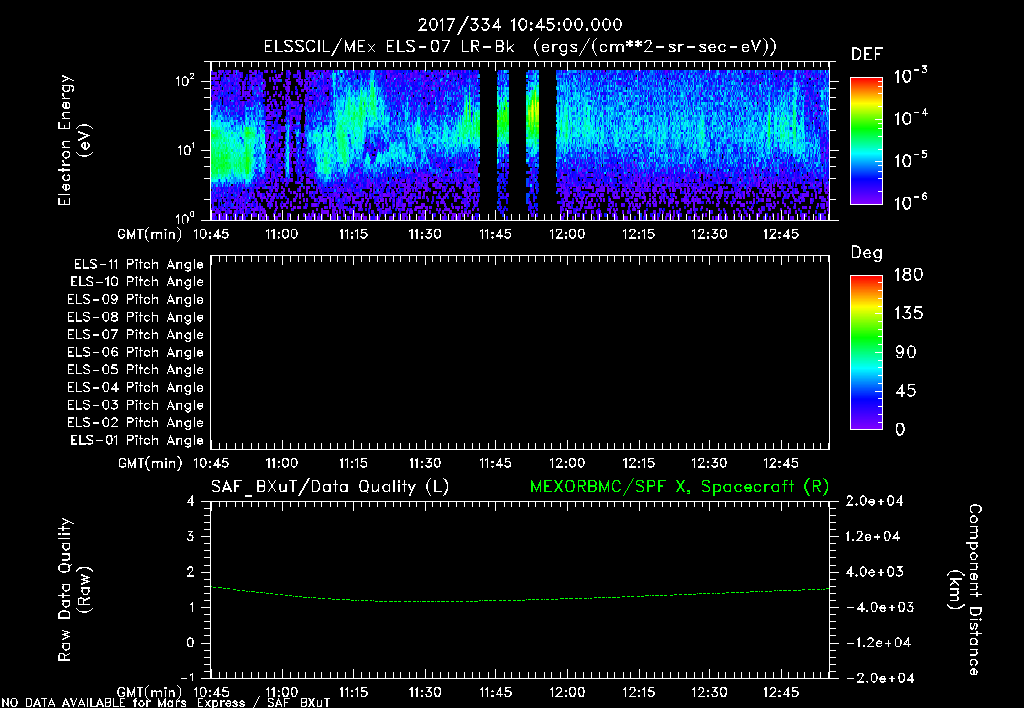
Task: Click the 90 value on Deg scale
Action: pos(906,353)
